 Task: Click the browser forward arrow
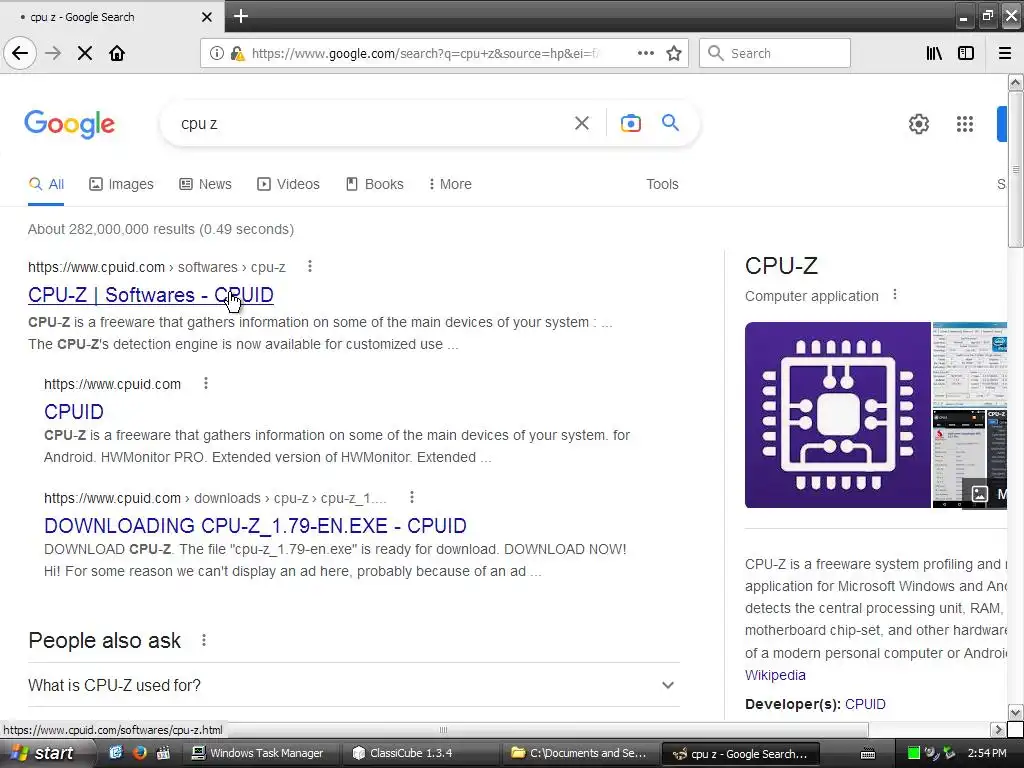coord(53,53)
